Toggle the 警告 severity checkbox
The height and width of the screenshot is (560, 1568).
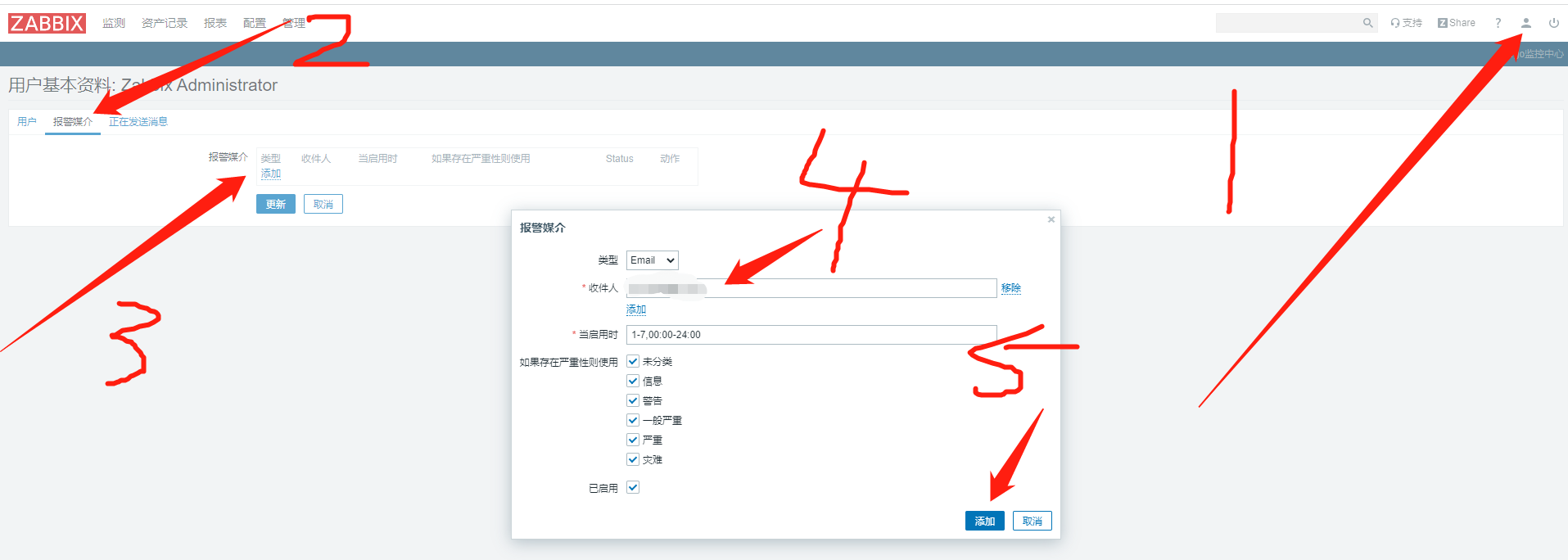click(x=633, y=400)
